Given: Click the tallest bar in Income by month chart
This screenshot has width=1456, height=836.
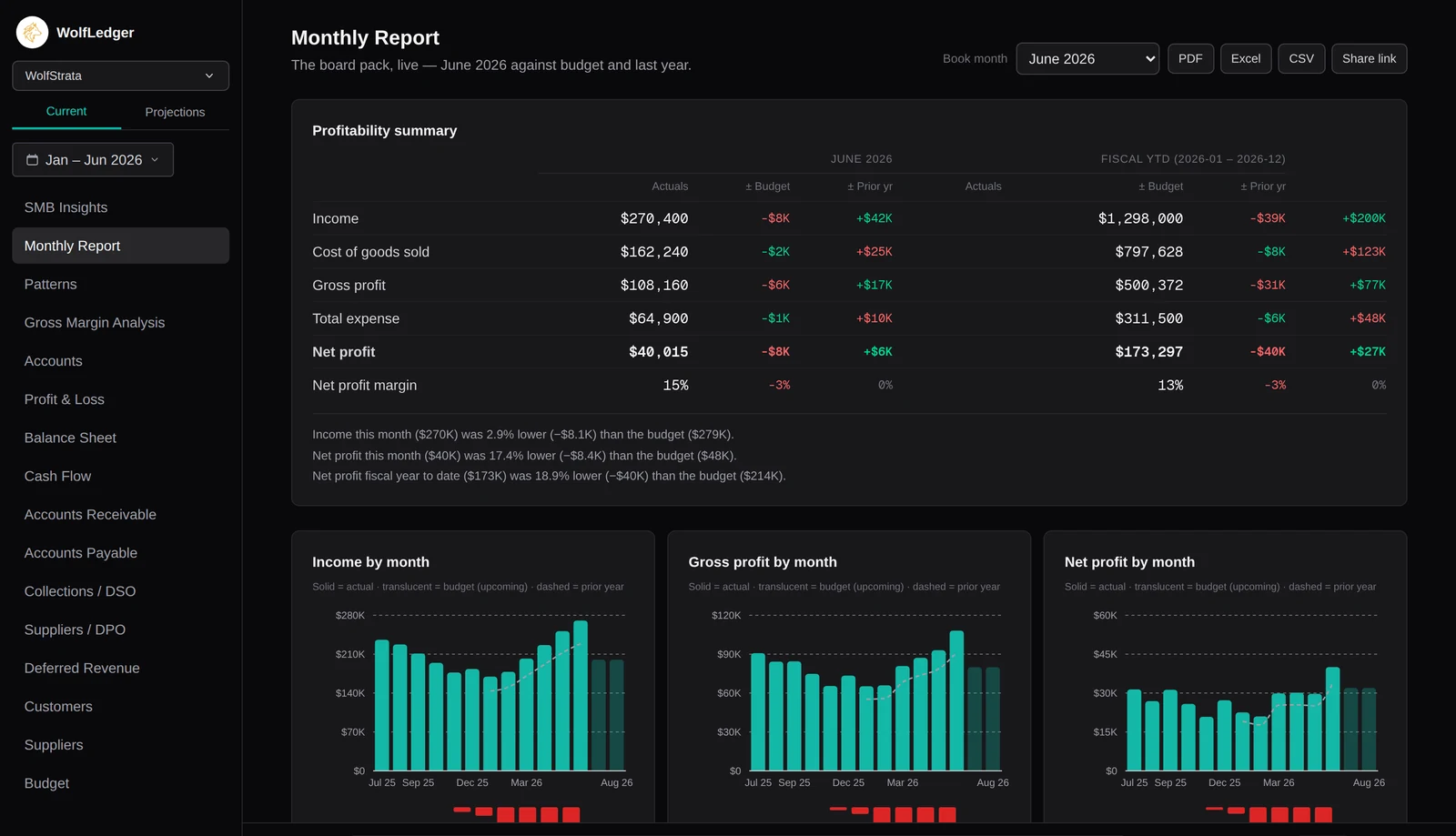Looking at the screenshot, I should pyautogui.click(x=581, y=696).
